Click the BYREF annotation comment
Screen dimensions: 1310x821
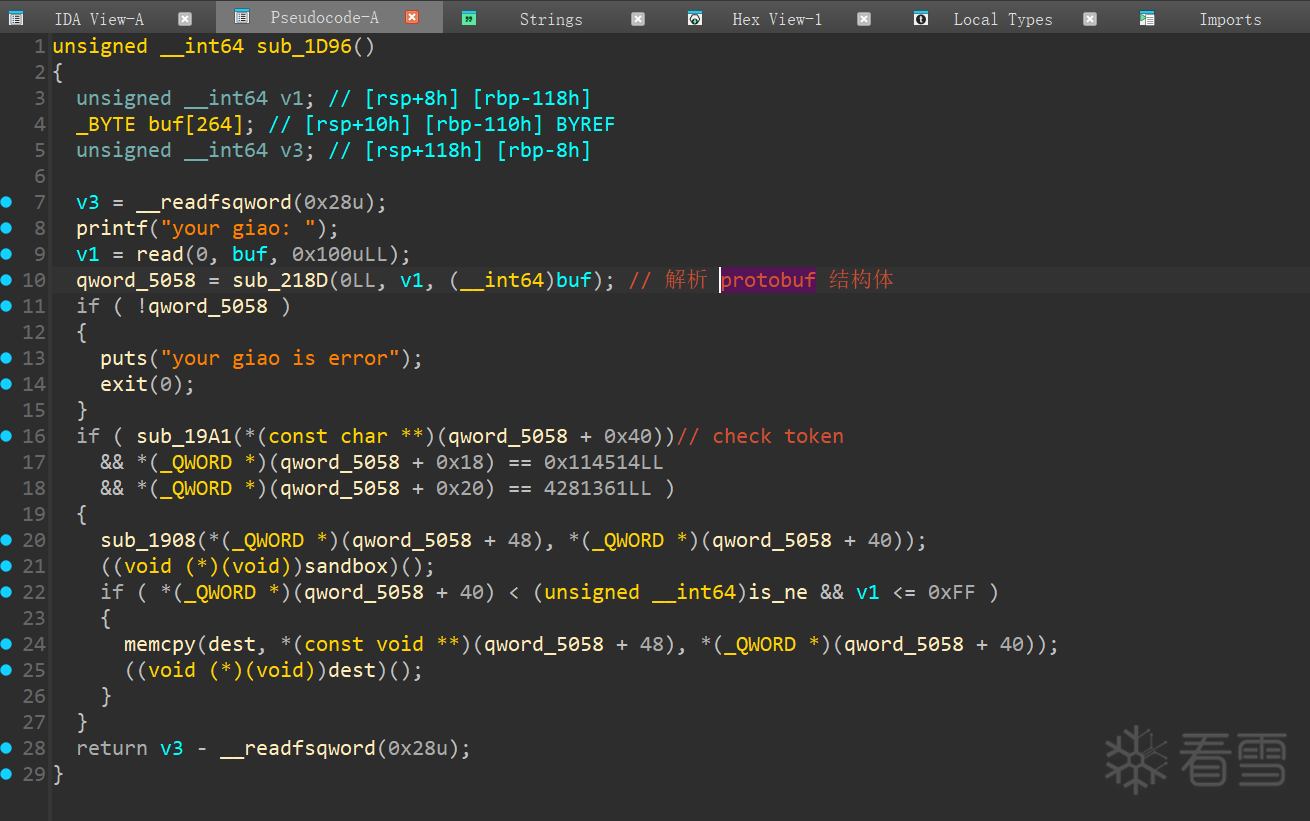tap(586, 124)
